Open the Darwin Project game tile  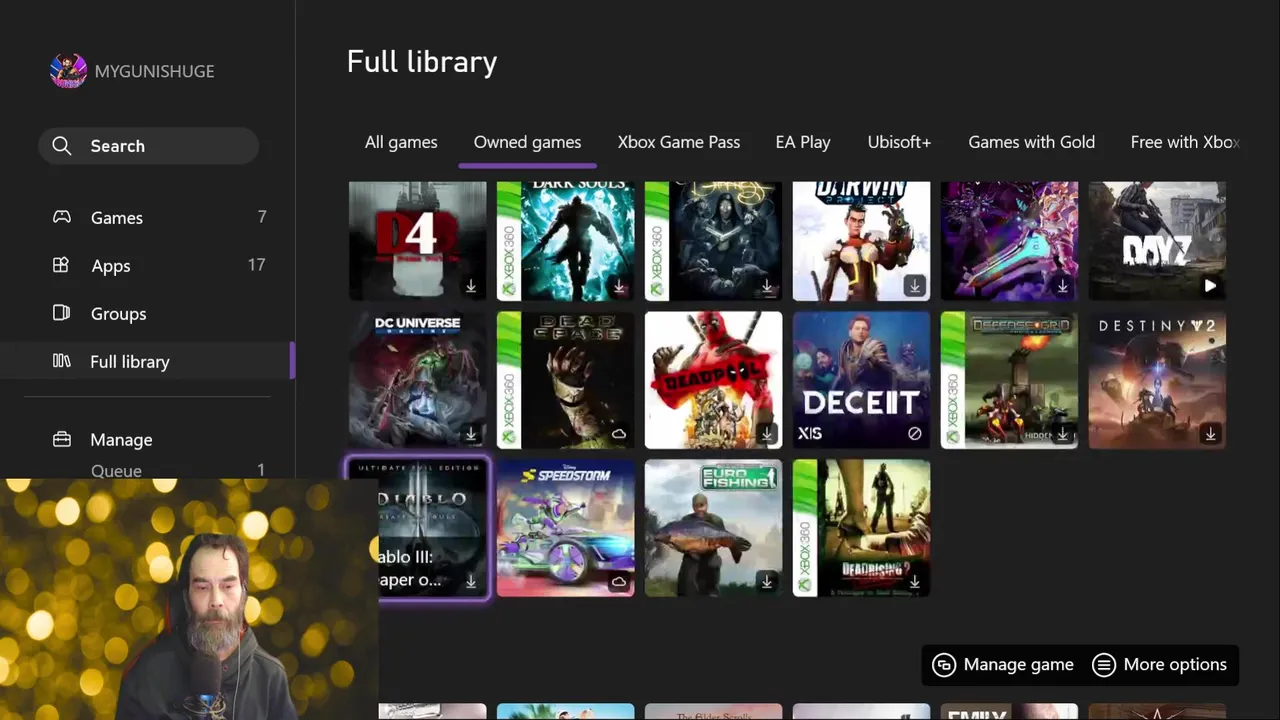coord(861,241)
